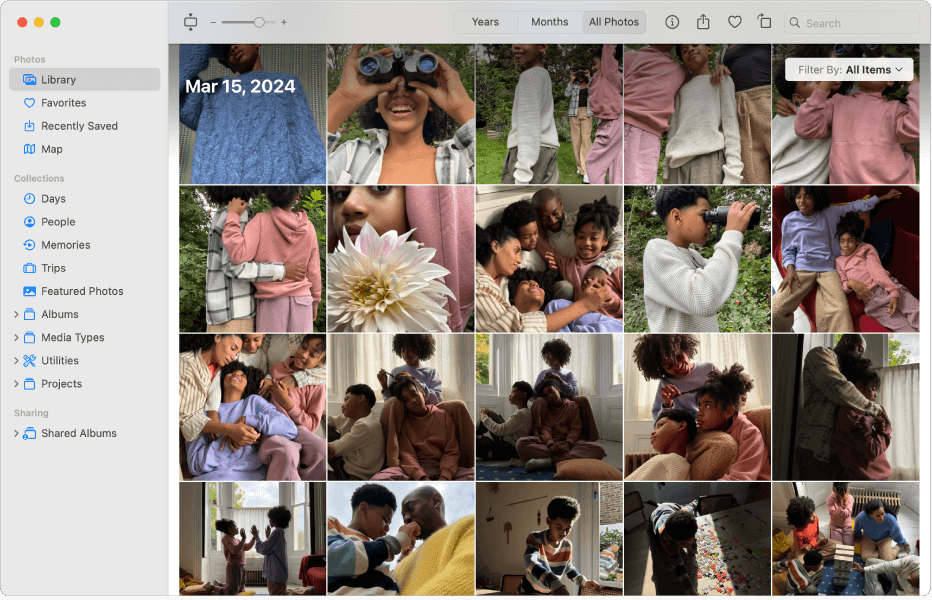Click the Rotate icon in toolbar
932x600 pixels.
tap(764, 22)
